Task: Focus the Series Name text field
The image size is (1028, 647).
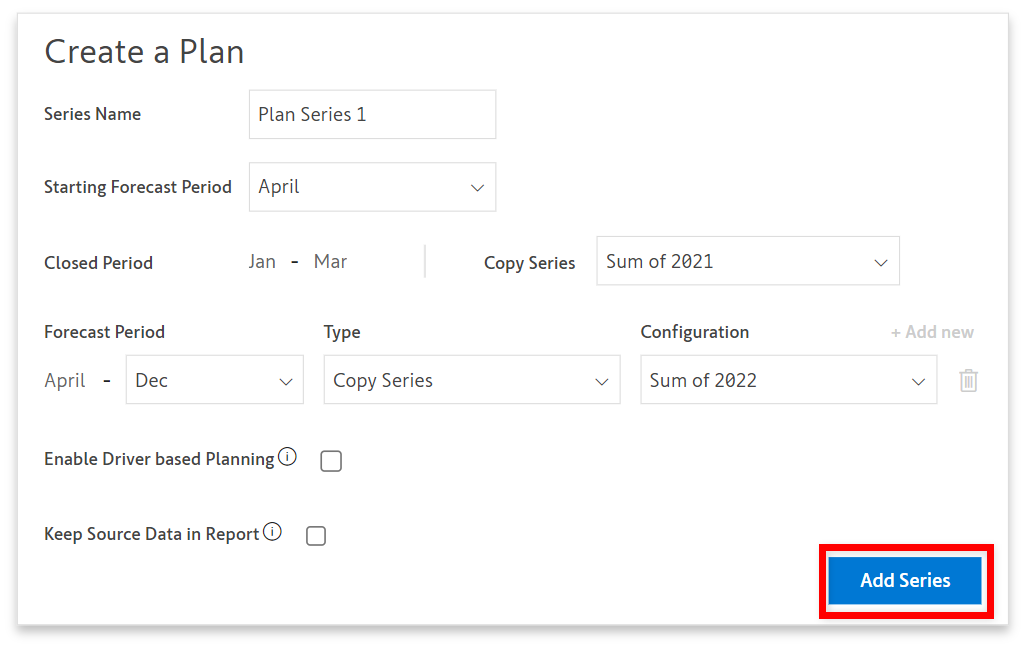Action: (372, 115)
